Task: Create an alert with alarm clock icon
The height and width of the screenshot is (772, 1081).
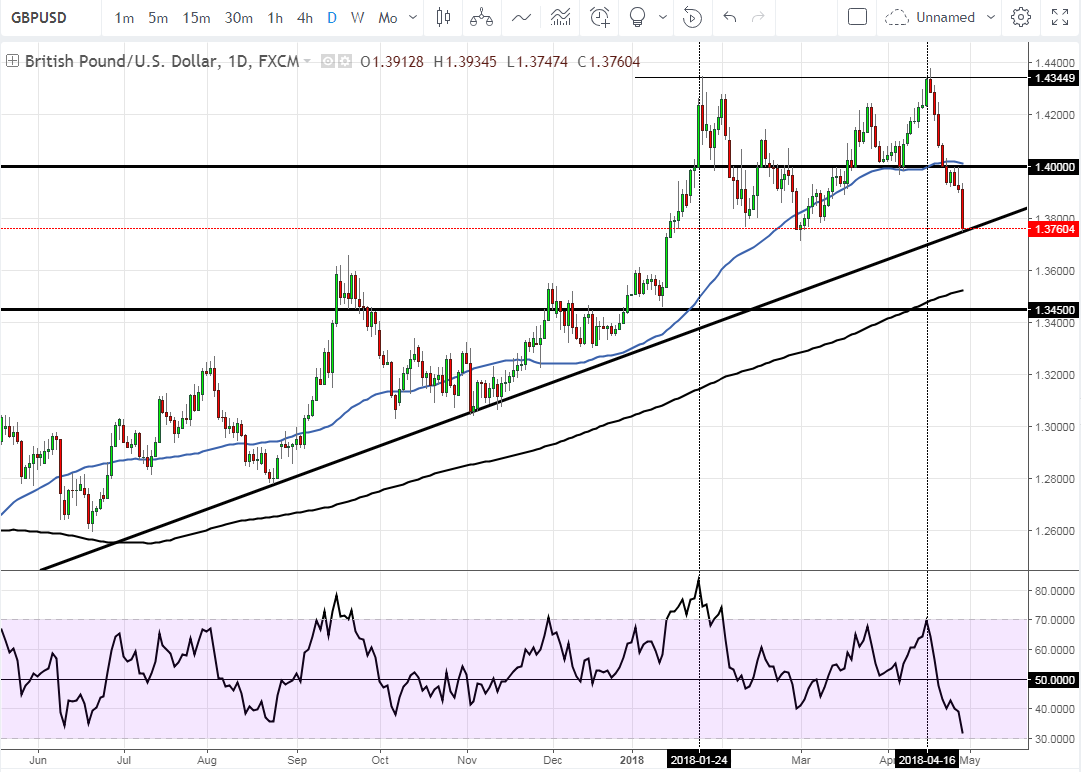Action: tap(600, 17)
